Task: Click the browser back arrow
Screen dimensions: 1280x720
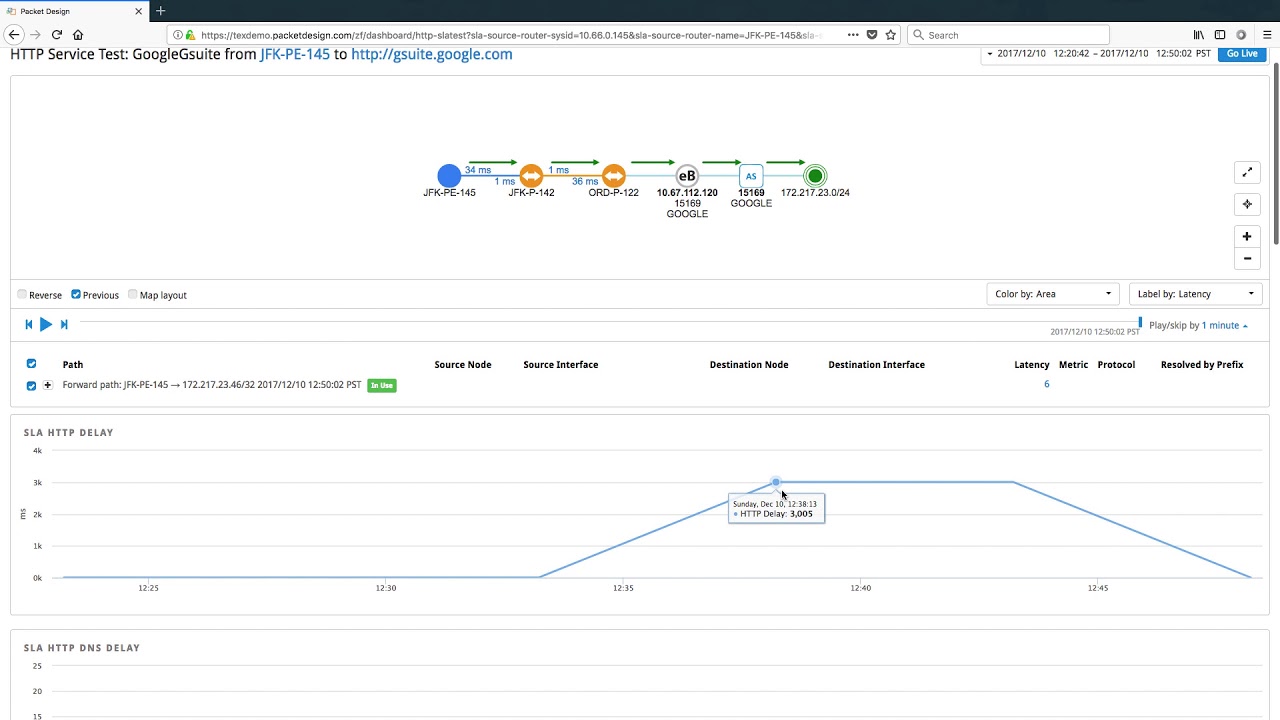Action: point(14,35)
